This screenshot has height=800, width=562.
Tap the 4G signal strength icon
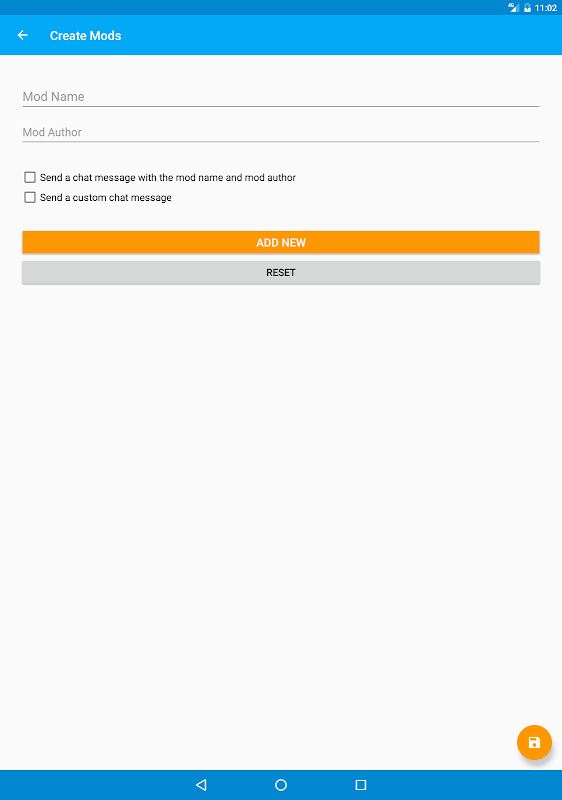point(514,8)
